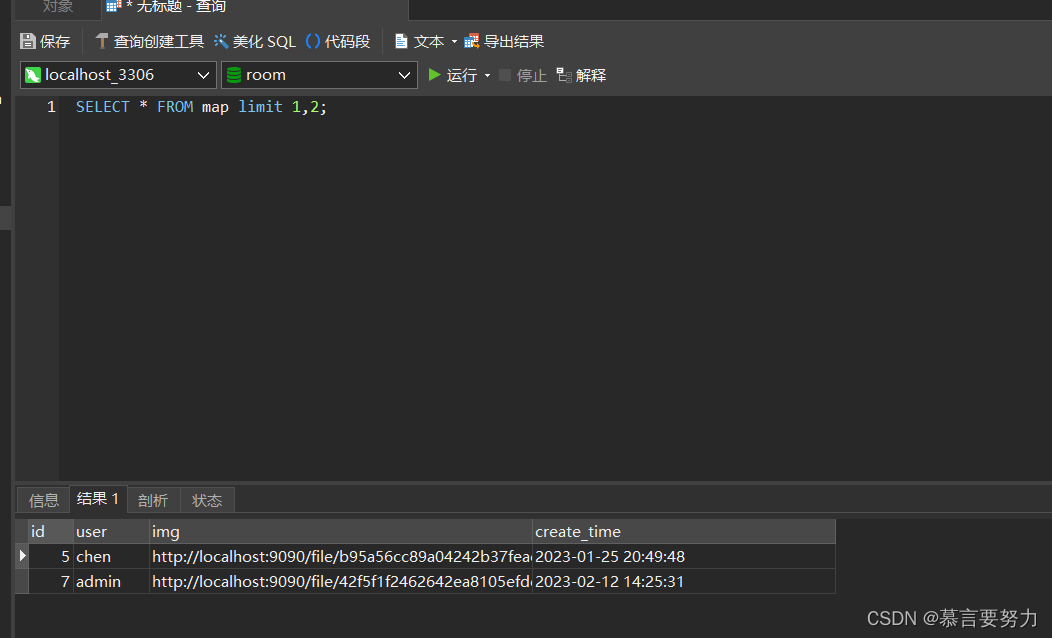Image resolution: width=1052 pixels, height=638 pixels.
Task: Click the img column header
Action: point(341,531)
